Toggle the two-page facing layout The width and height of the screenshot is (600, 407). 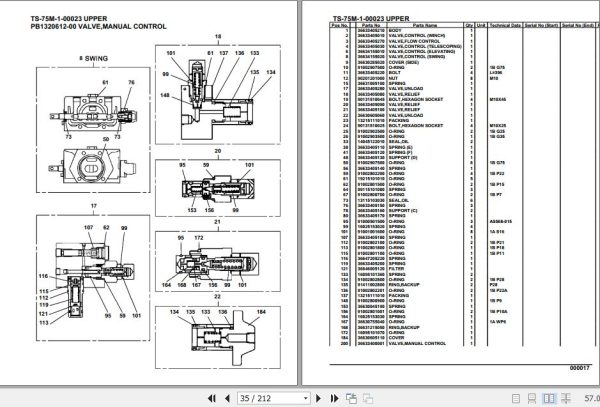tap(549, 398)
